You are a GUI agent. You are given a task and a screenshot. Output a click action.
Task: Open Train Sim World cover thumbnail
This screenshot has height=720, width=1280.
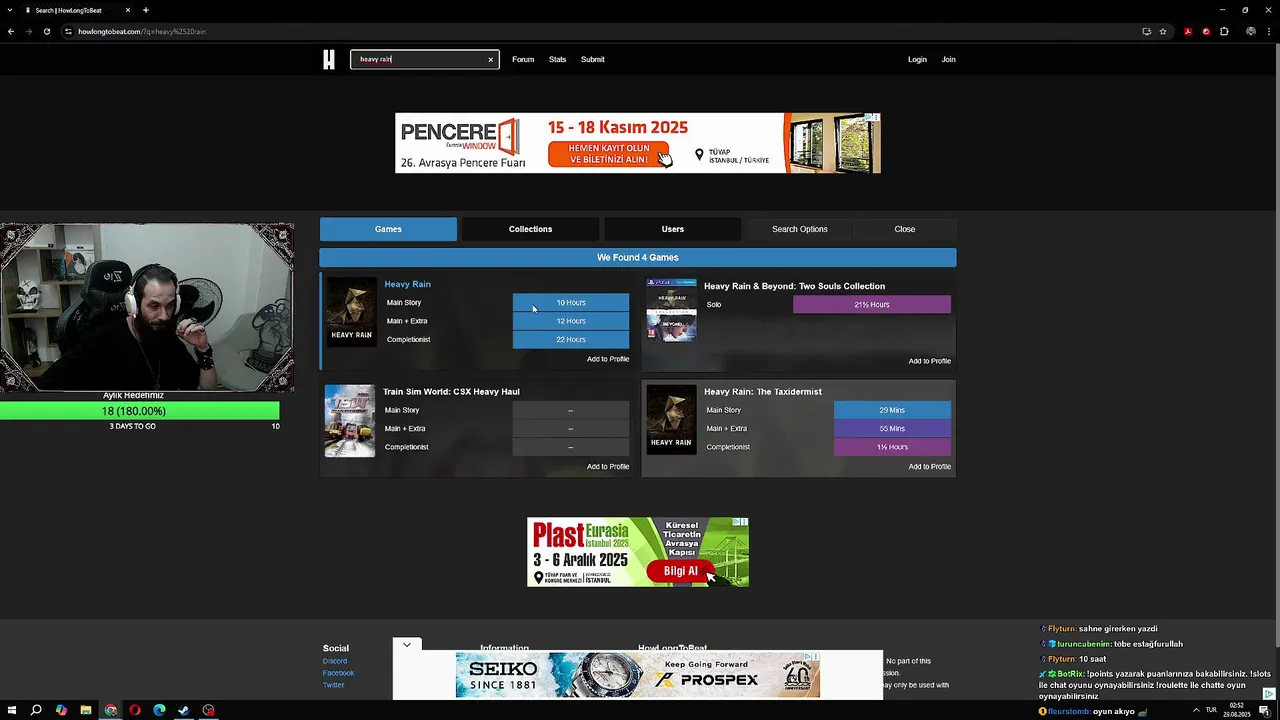350,421
